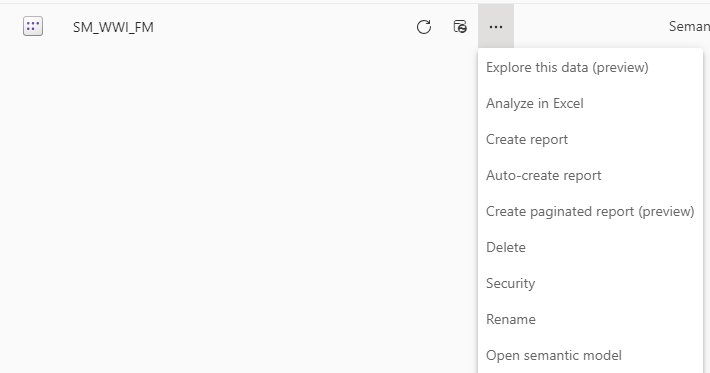Screen dimensions: 710x373
Task: Toggle the More options ellipsis button
Action: [496, 27]
